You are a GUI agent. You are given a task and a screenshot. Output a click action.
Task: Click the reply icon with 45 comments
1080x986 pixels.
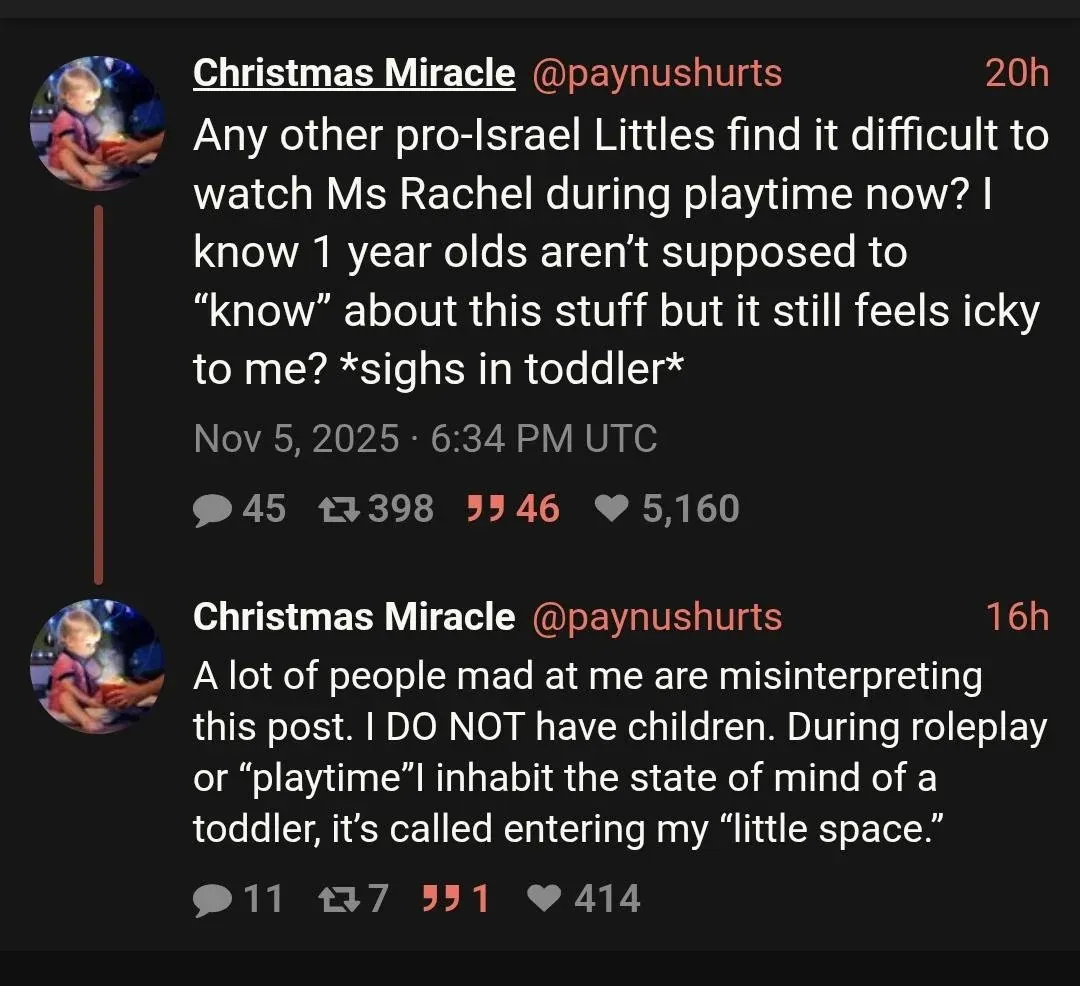(x=211, y=510)
